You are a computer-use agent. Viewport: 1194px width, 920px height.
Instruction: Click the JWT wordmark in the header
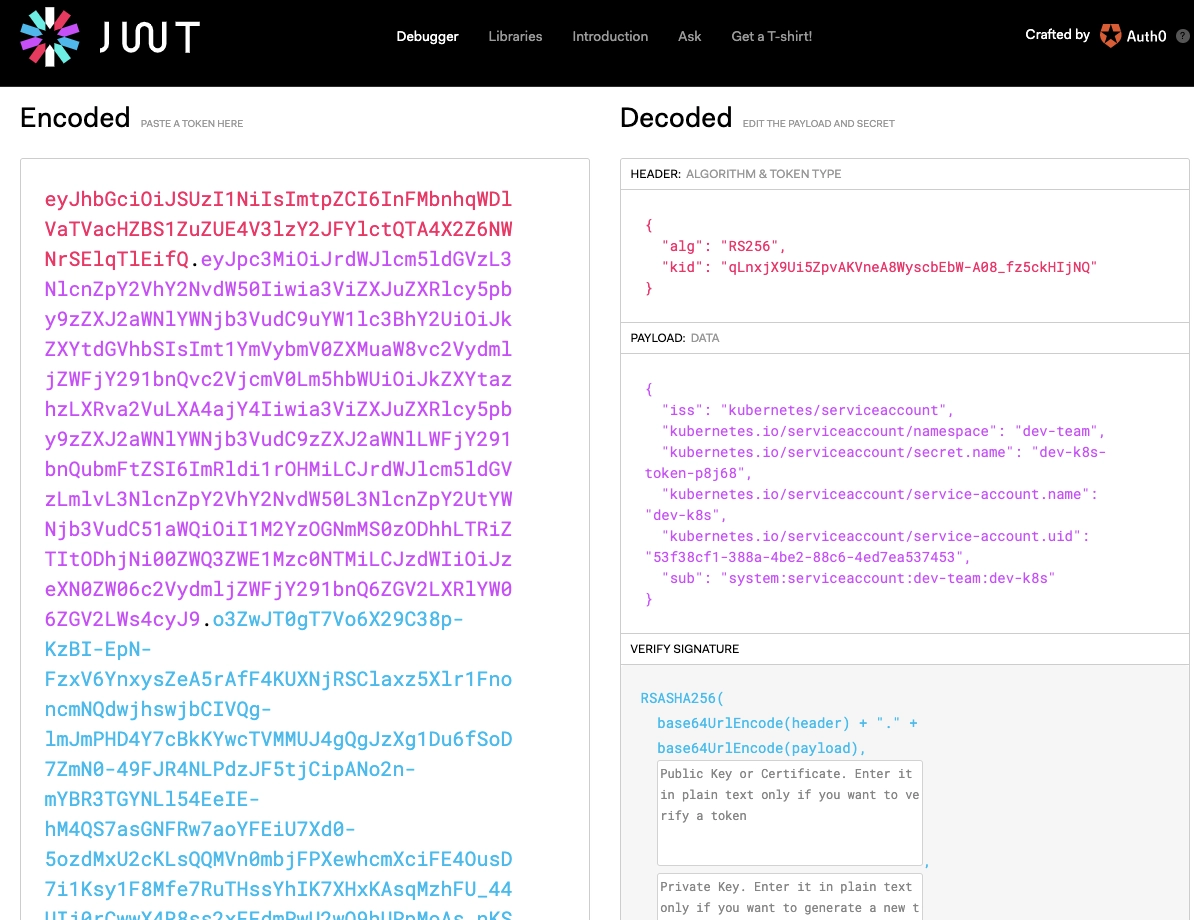(149, 37)
